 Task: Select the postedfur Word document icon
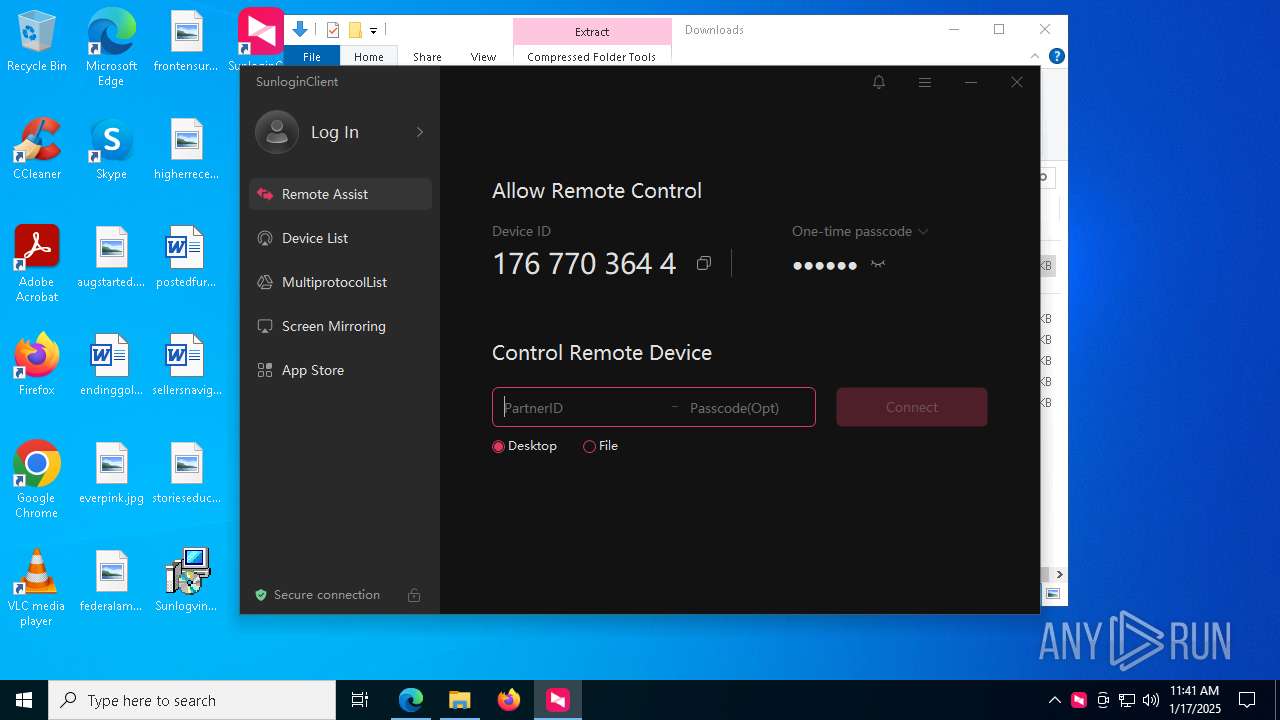coord(186,258)
